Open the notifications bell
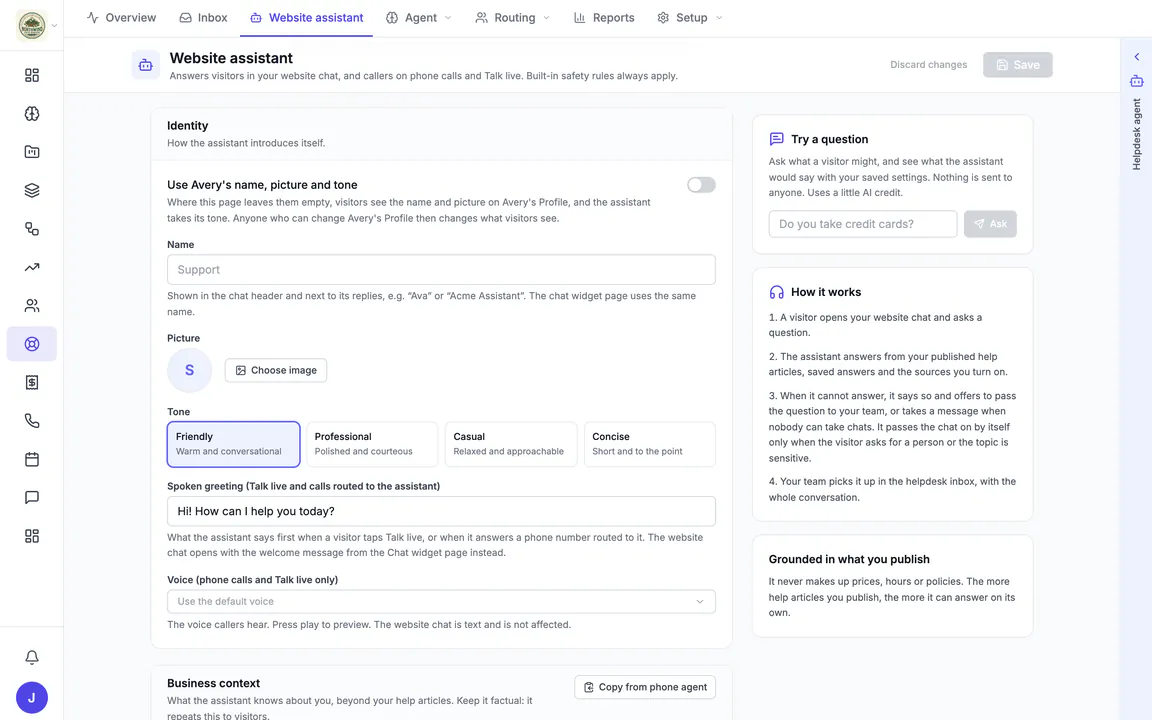The width and height of the screenshot is (1152, 720). point(32,657)
